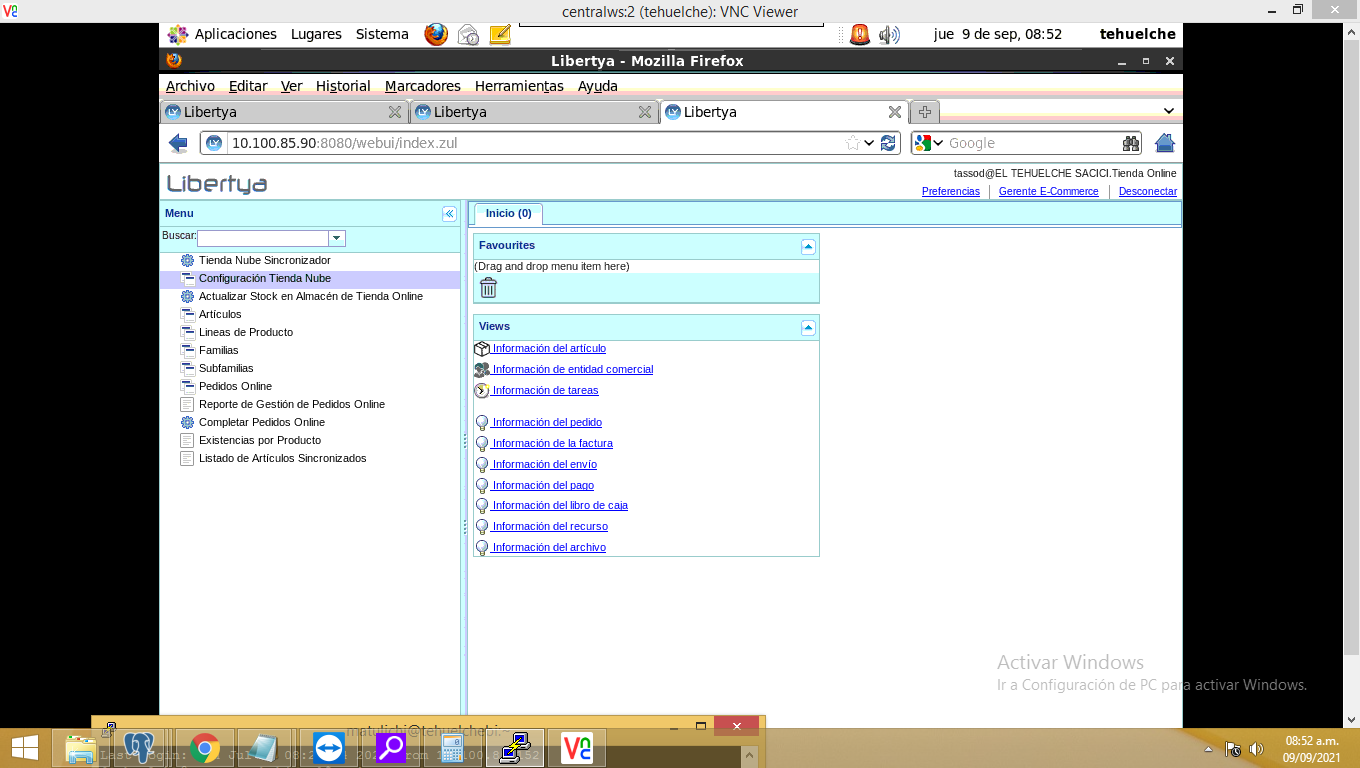Open the Herramientas menu

(x=519, y=86)
